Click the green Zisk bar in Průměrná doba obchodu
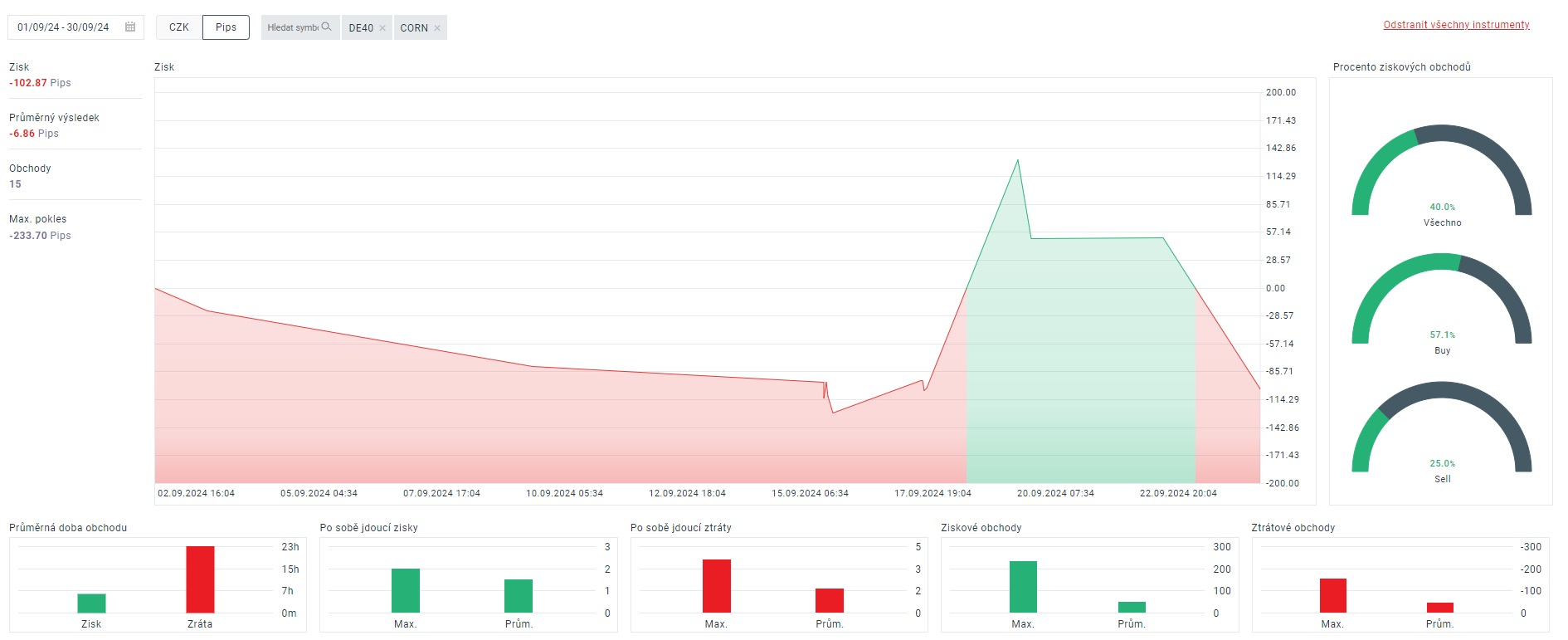The image size is (1568, 640). point(91,603)
